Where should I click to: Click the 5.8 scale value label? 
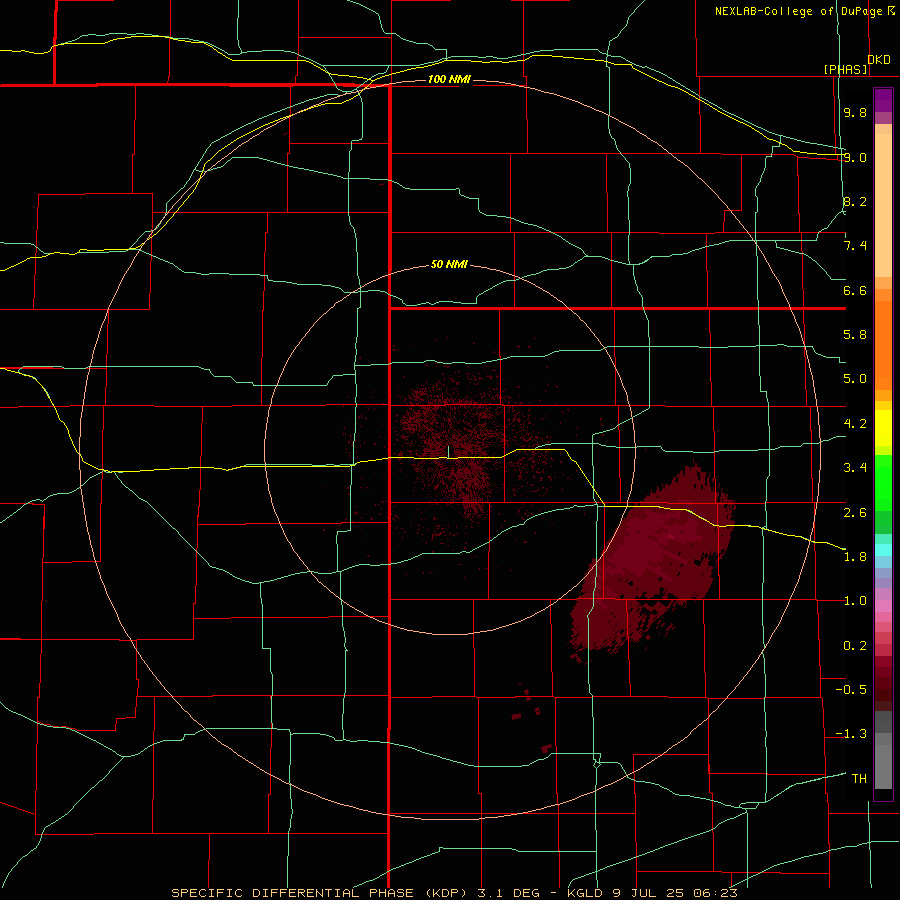pos(855,335)
